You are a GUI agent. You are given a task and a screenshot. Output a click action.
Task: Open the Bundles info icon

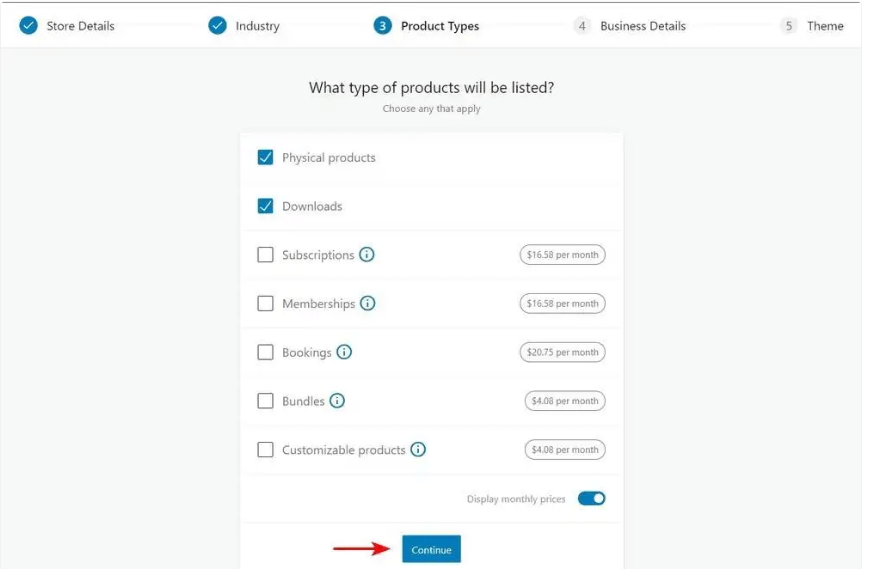[337, 401]
